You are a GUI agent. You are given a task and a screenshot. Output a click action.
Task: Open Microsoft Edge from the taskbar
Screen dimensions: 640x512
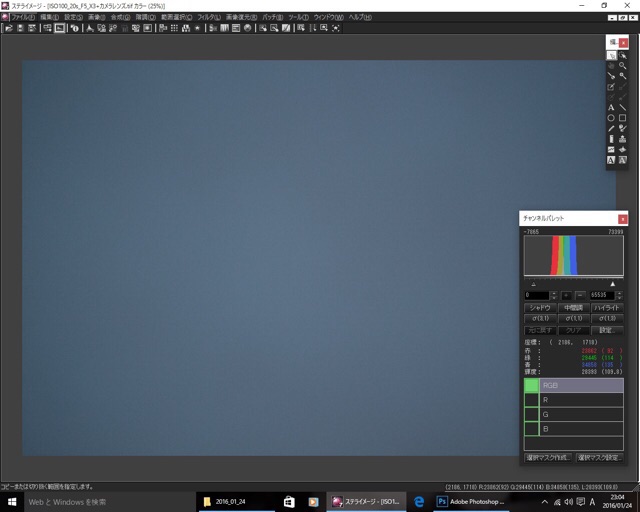click(419, 501)
